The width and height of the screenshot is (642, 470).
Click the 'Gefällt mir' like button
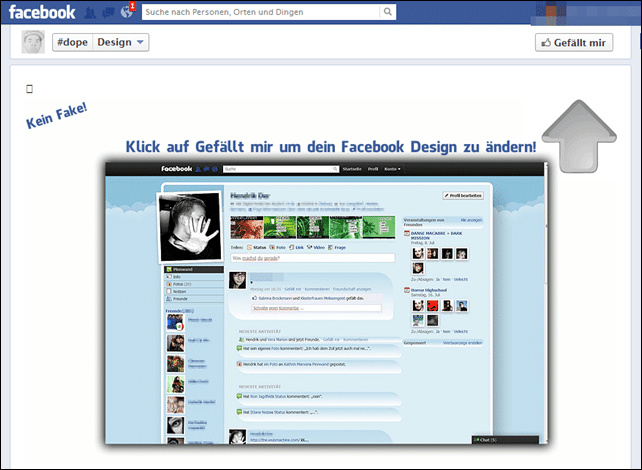coord(574,43)
